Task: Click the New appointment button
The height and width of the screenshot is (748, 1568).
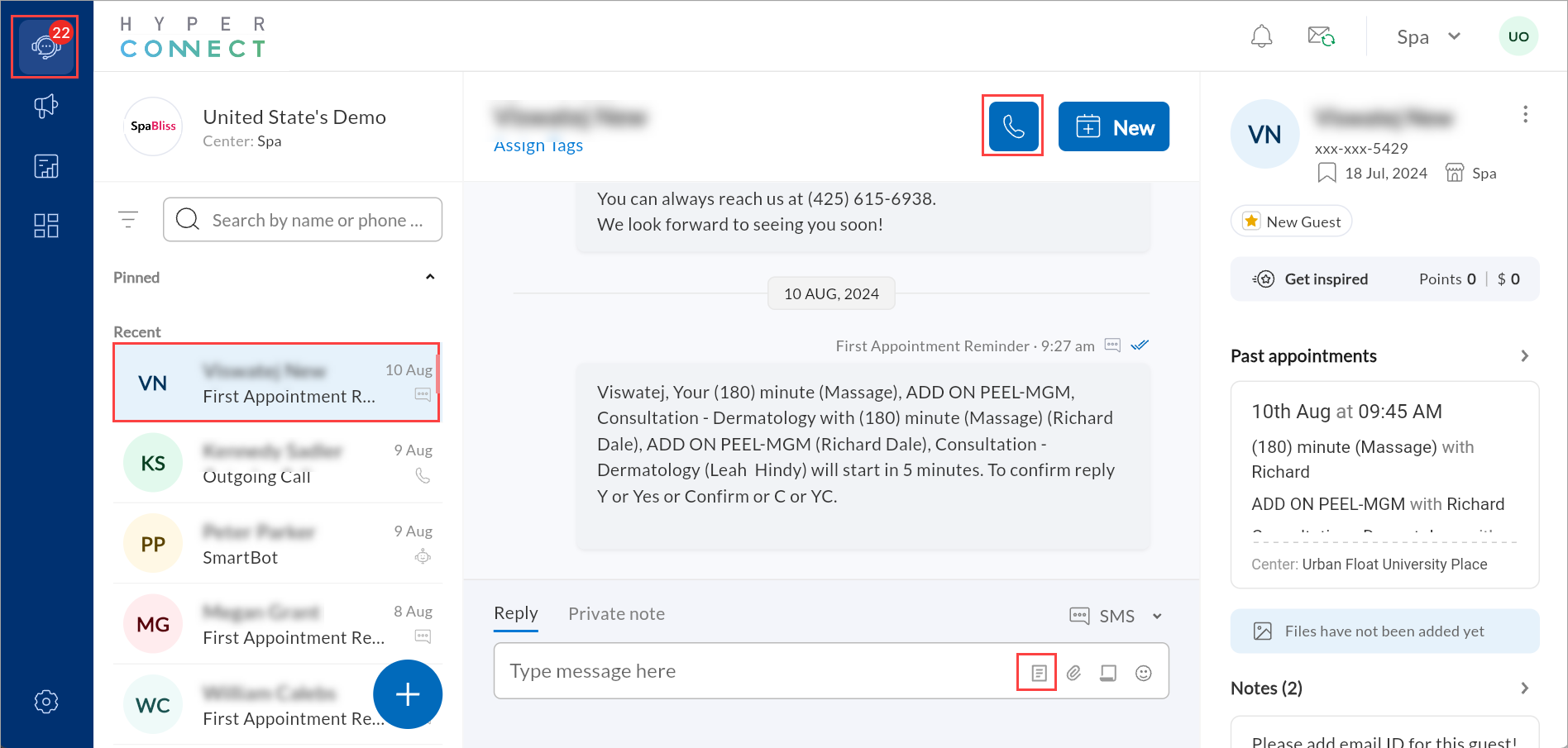Action: pyautogui.click(x=1113, y=126)
